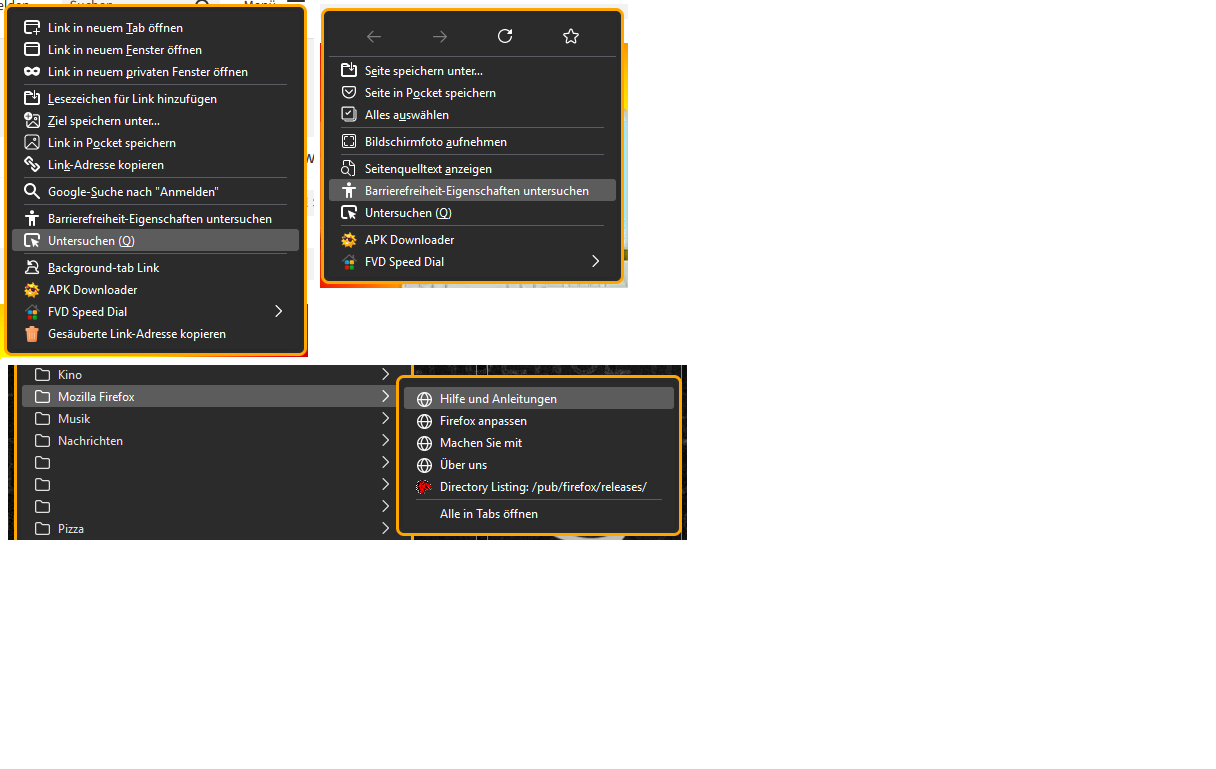This screenshot has height=769, width=1216.
Task: Open 'Firefox anpassen' bookmark
Action: tap(539, 421)
